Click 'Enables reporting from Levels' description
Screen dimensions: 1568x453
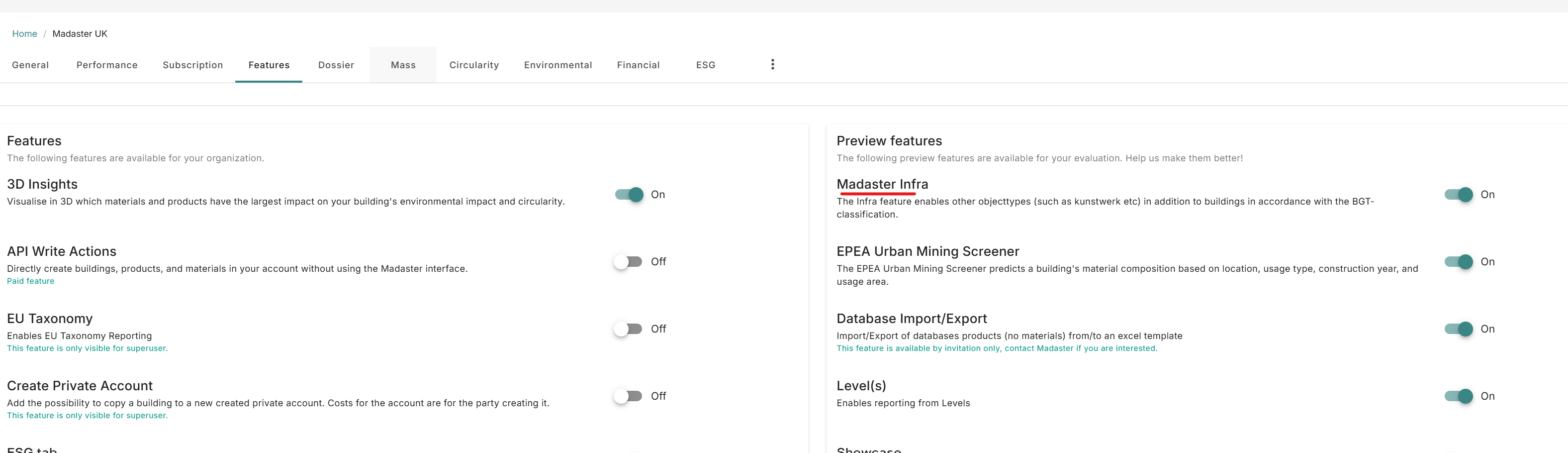(x=903, y=403)
